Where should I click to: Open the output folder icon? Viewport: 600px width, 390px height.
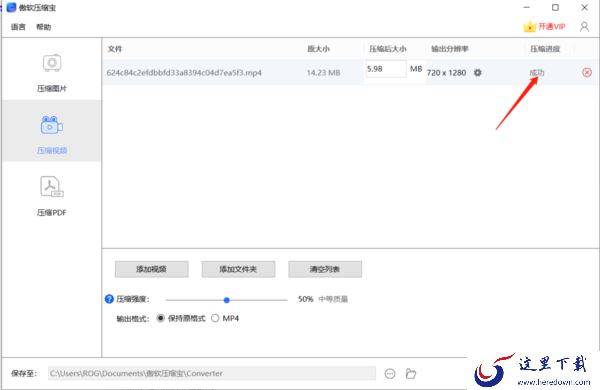pyautogui.click(x=411, y=373)
